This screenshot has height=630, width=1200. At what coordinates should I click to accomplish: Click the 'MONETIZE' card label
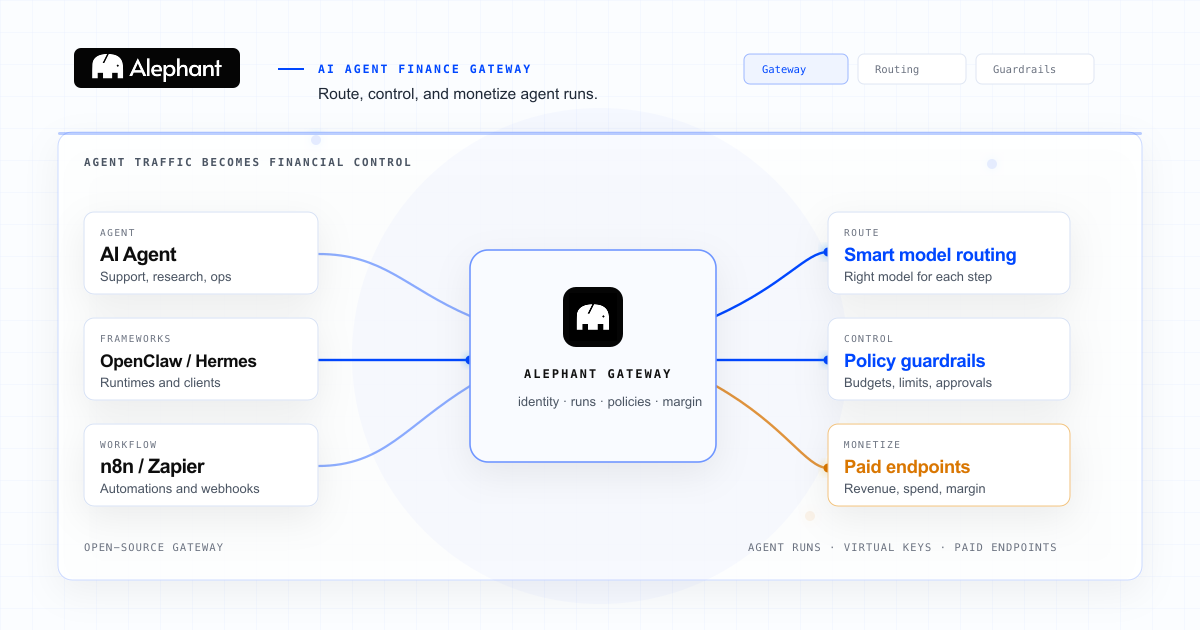(872, 445)
